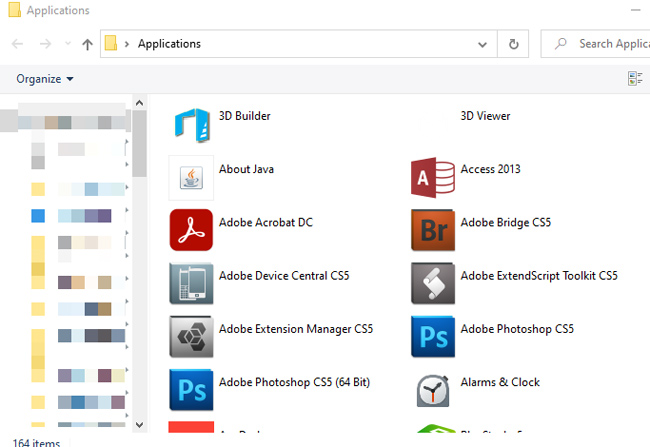Click the Refresh button
650x447 pixels.
[514, 44]
